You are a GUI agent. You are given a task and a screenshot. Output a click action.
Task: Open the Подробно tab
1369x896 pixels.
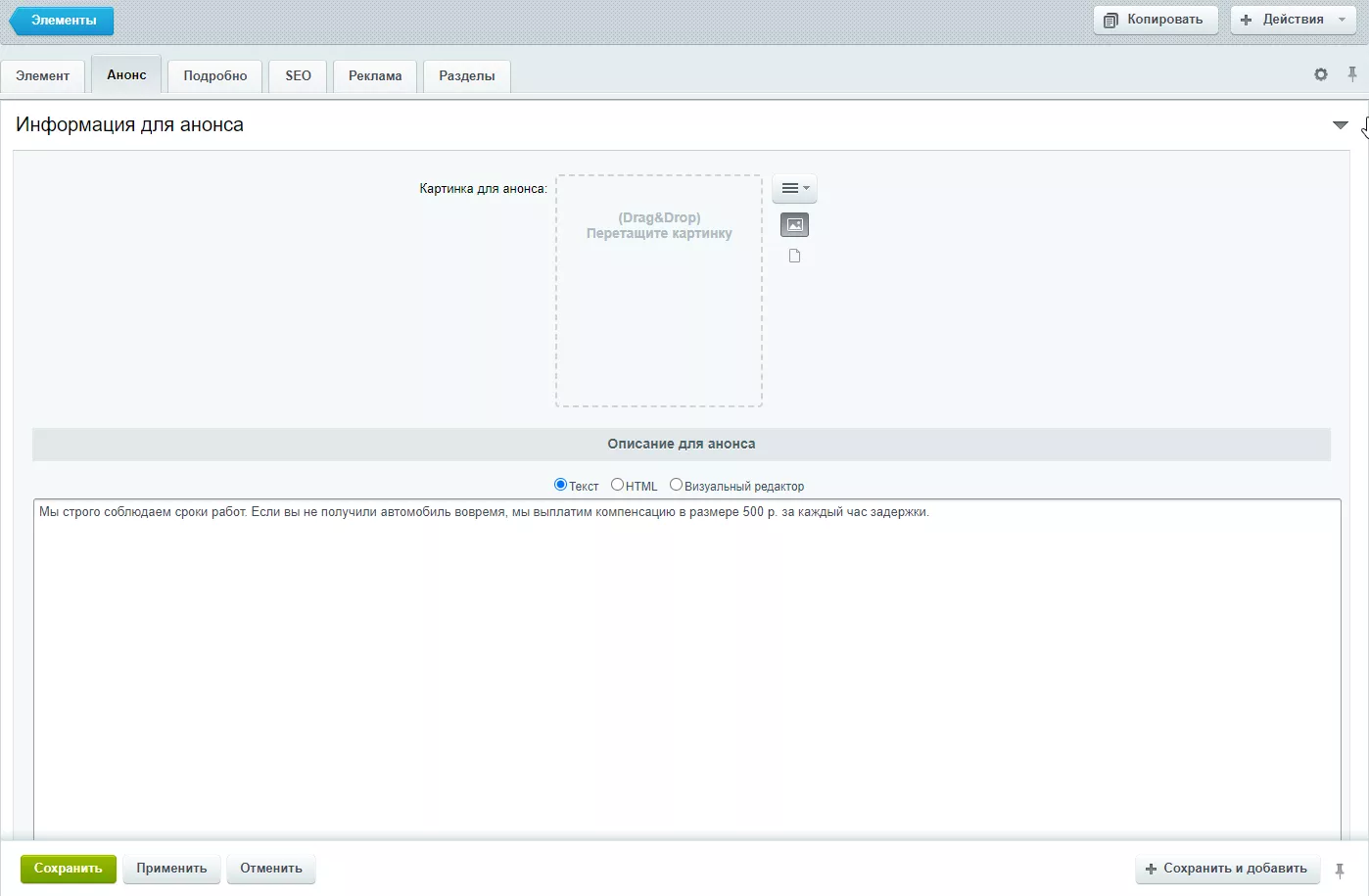[x=215, y=75]
